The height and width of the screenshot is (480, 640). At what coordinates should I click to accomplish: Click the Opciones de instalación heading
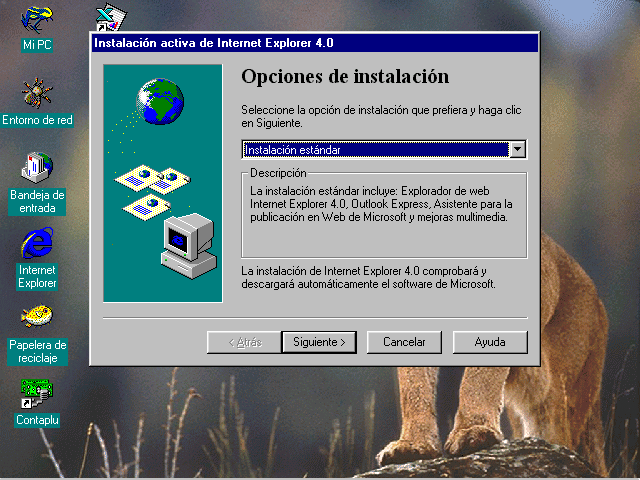[x=345, y=77]
